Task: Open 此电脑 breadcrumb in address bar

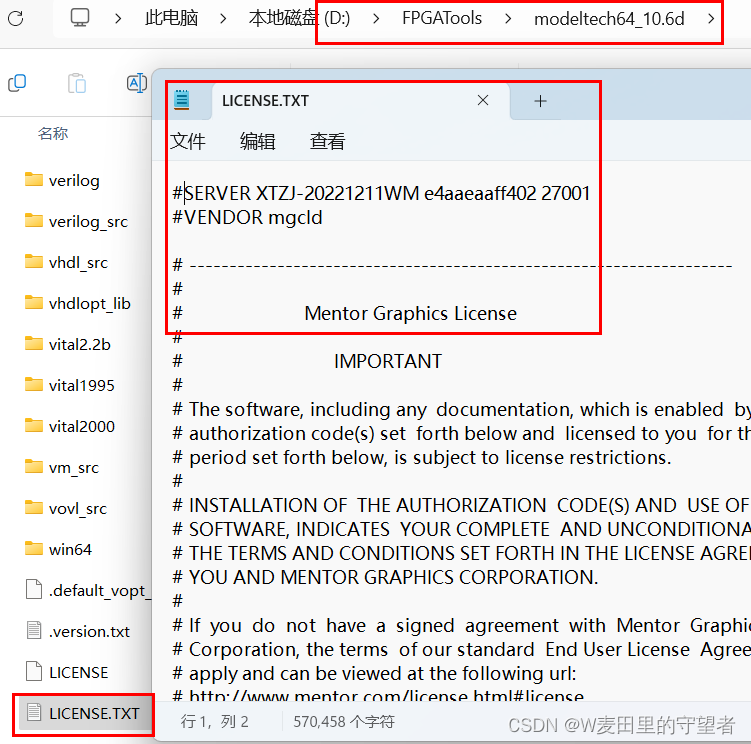Action: pyautogui.click(x=171, y=18)
